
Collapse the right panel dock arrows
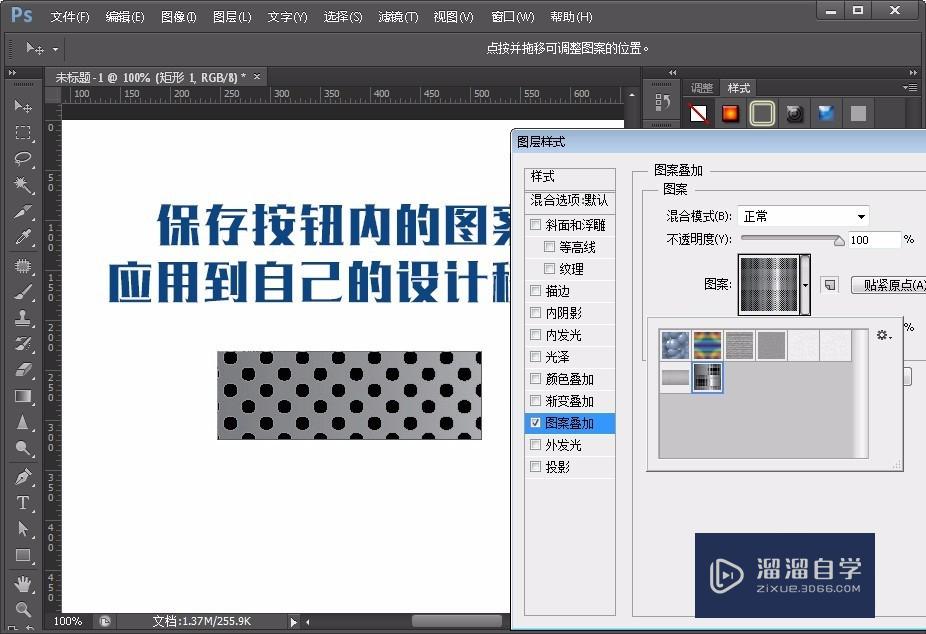pyautogui.click(x=913, y=73)
